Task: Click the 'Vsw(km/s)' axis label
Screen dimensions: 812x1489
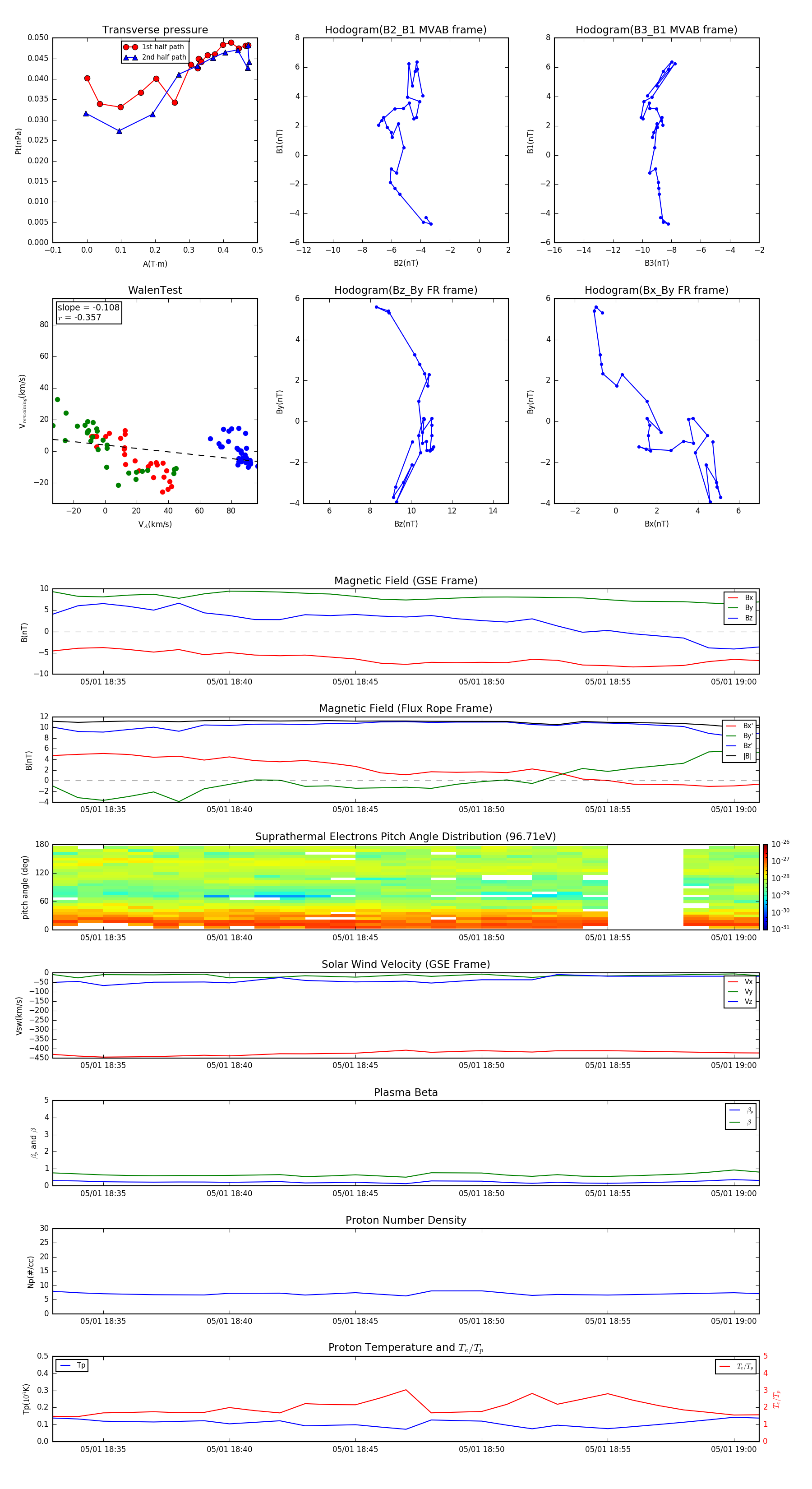Action: tap(18, 1016)
